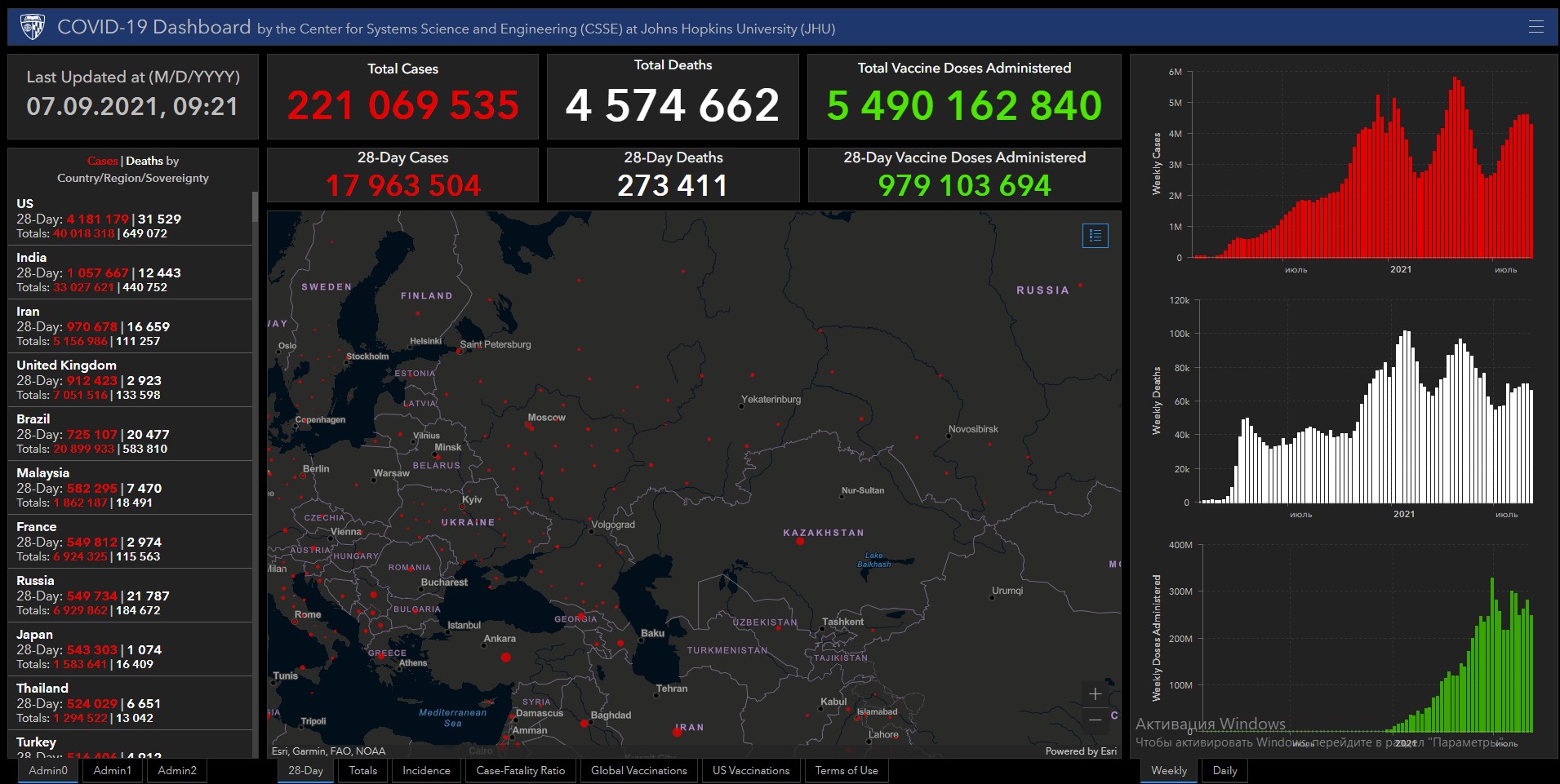The height and width of the screenshot is (784, 1560).
Task: Select the Admin0 tab
Action: click(x=48, y=770)
